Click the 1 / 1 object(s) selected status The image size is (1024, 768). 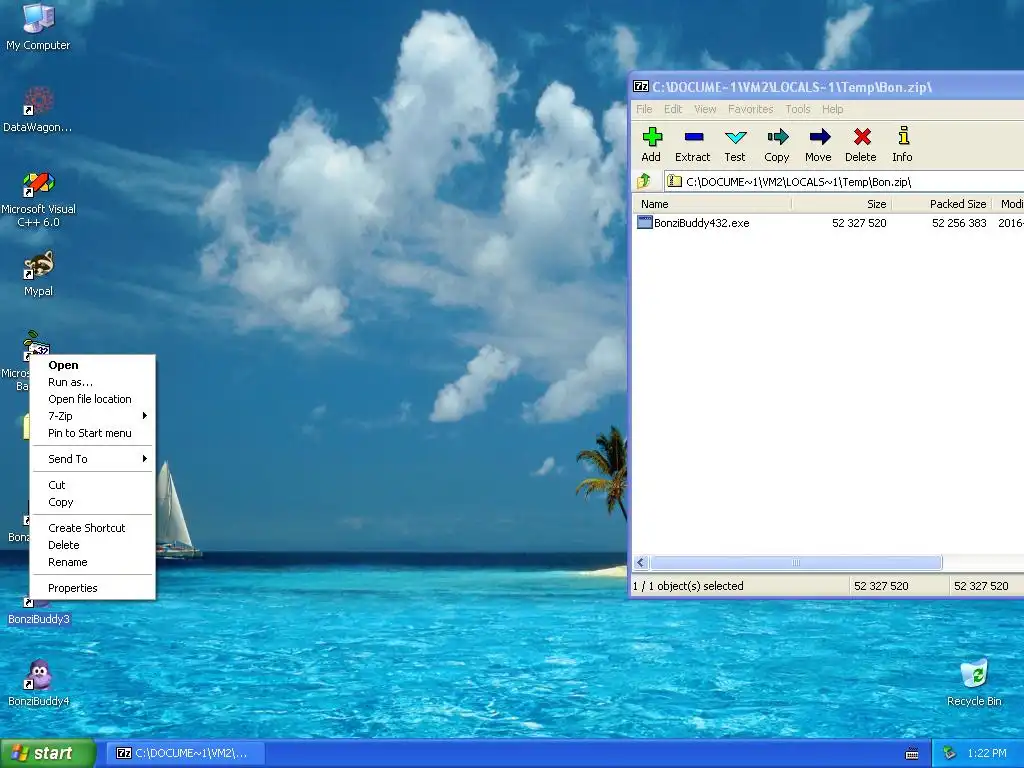coord(688,586)
